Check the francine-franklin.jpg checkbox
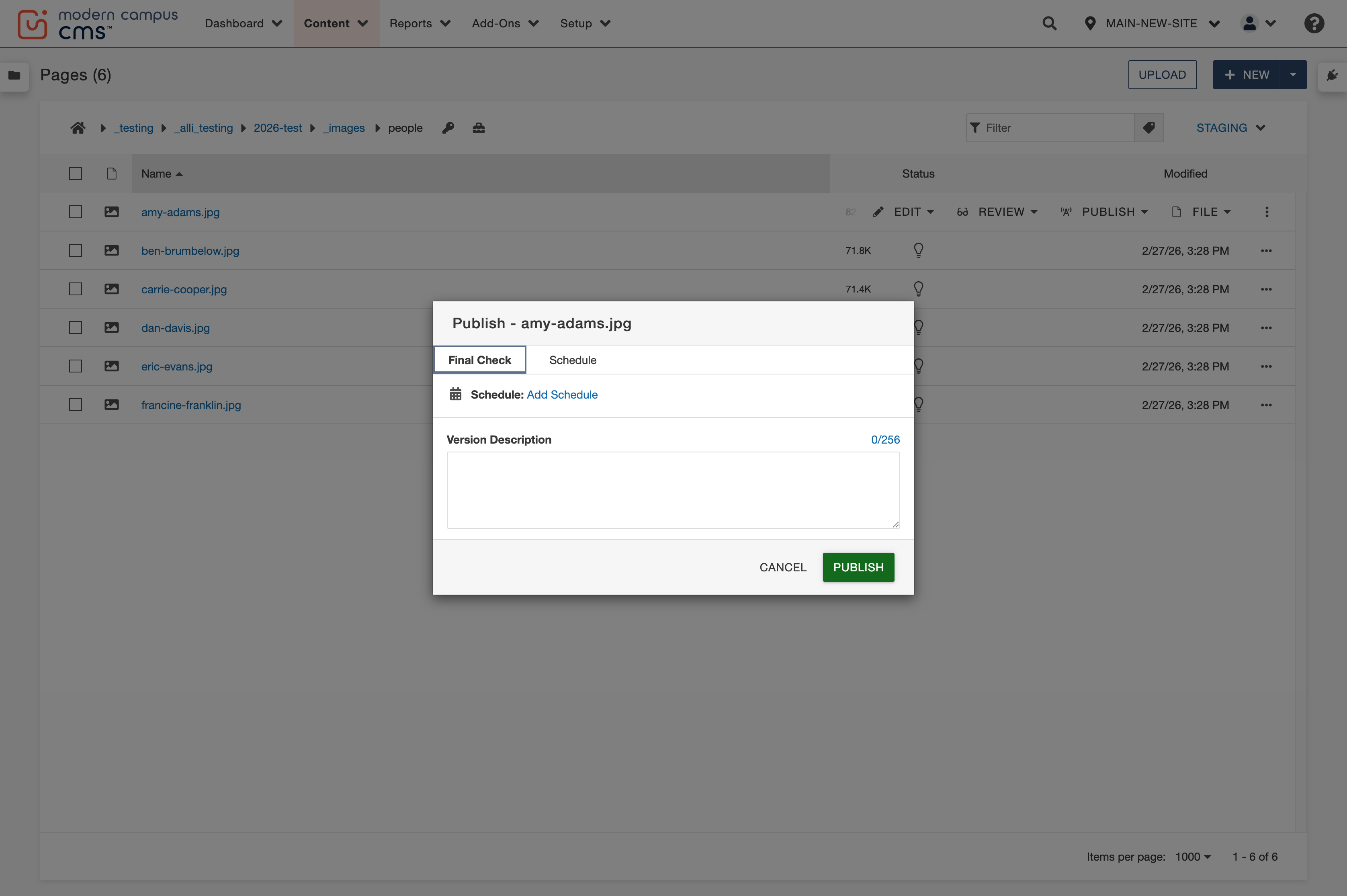 point(76,405)
